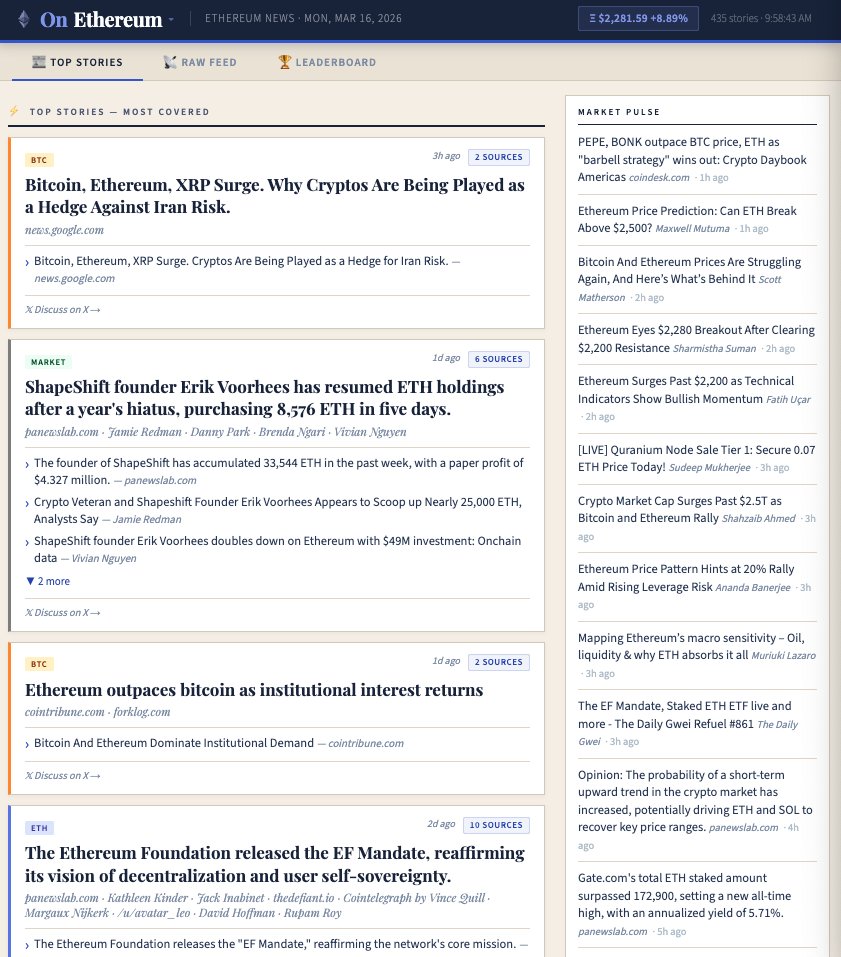Click the 2 Sources badge on Iran Risk story
841x957 pixels.
coord(499,157)
